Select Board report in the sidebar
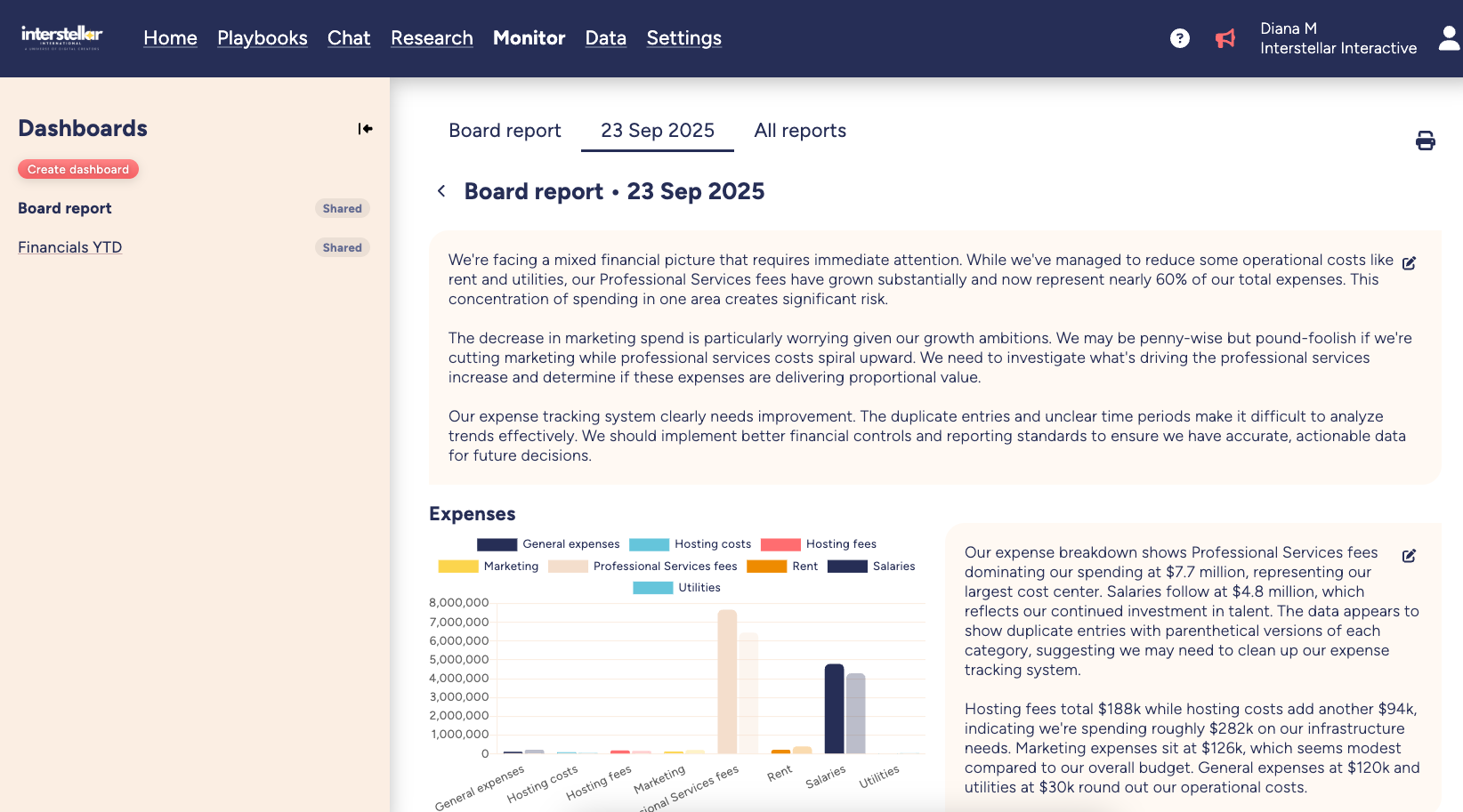This screenshot has width=1463, height=812. pos(65,208)
